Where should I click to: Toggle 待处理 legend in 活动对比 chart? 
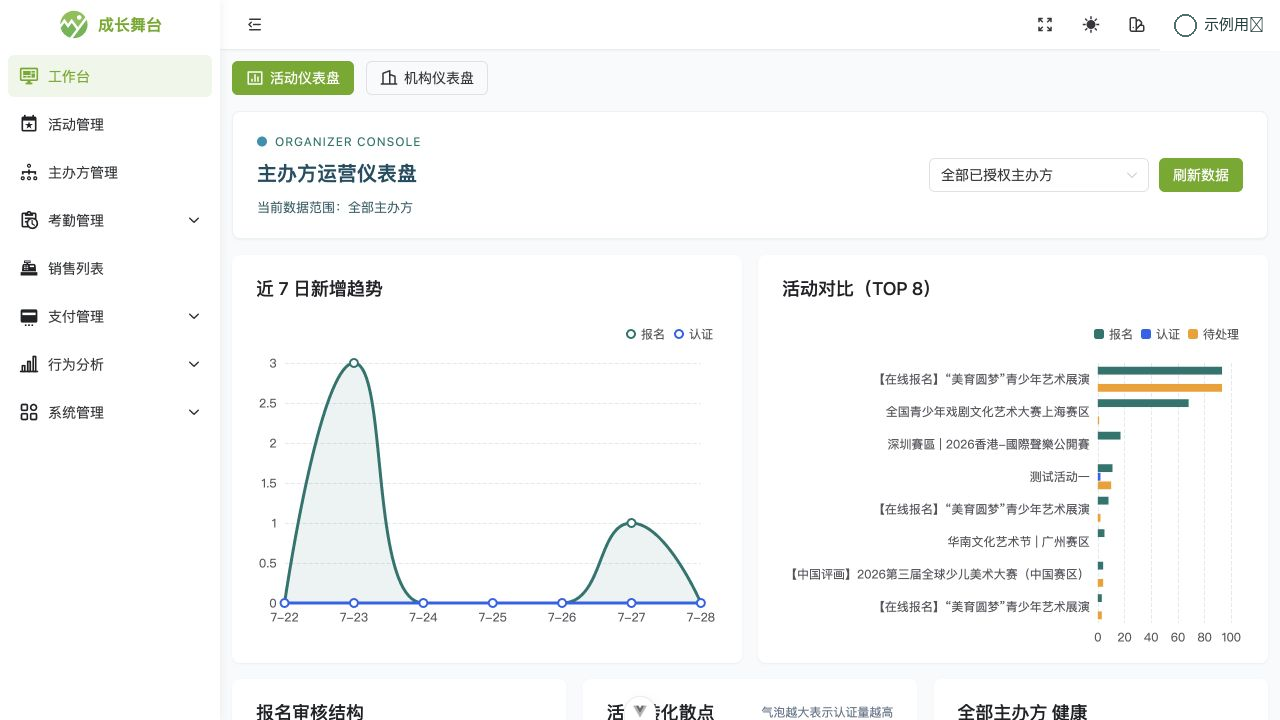coord(1213,334)
